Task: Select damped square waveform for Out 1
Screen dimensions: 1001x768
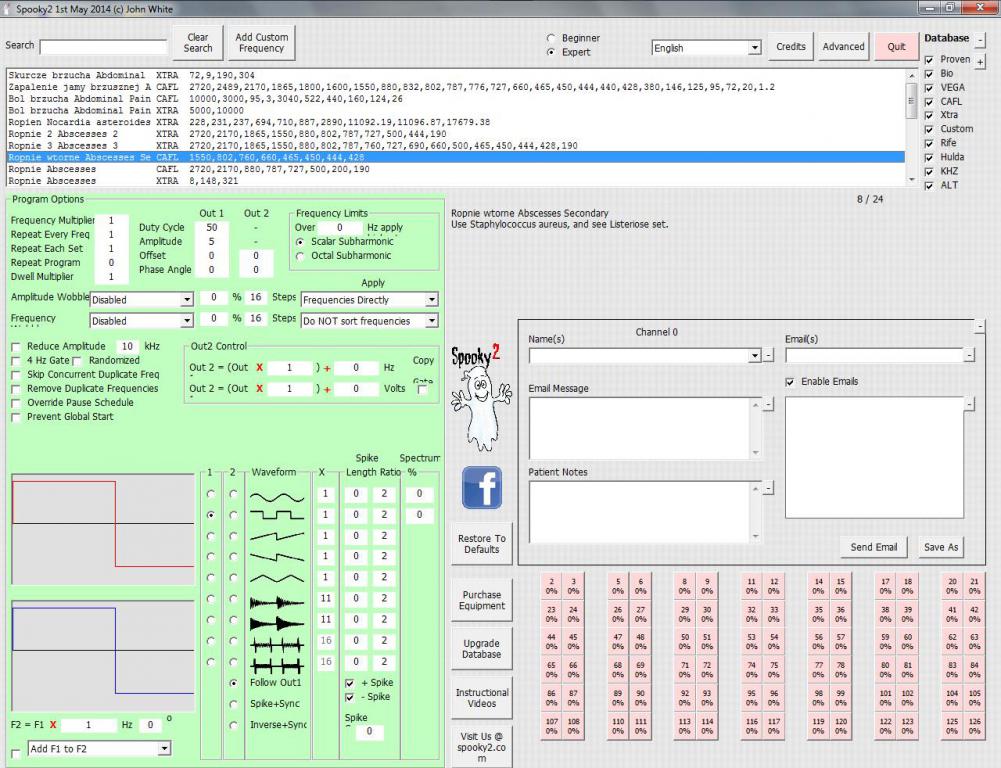Action: pos(211,620)
